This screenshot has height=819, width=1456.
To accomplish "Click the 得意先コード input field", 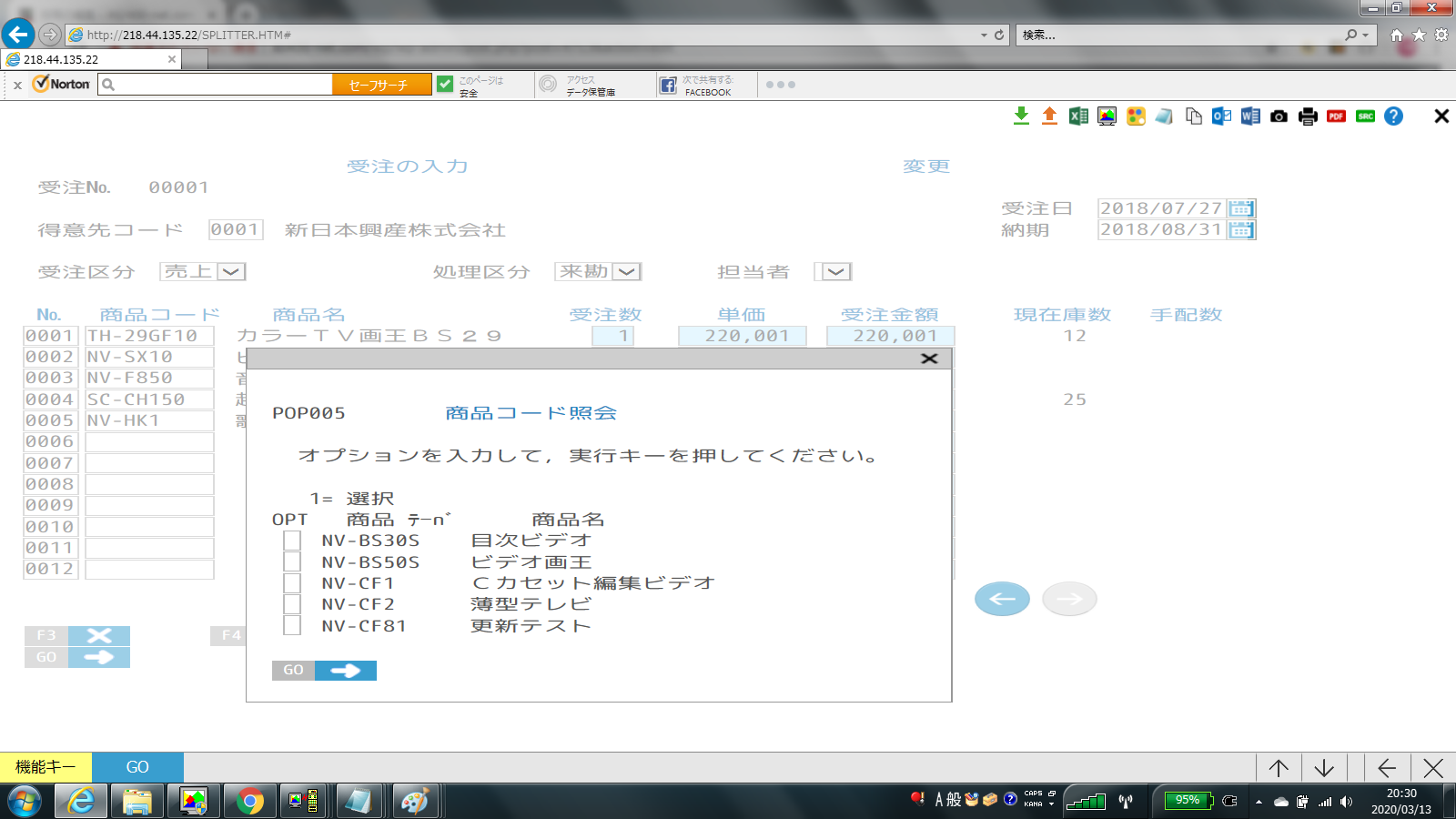I will coord(236,230).
